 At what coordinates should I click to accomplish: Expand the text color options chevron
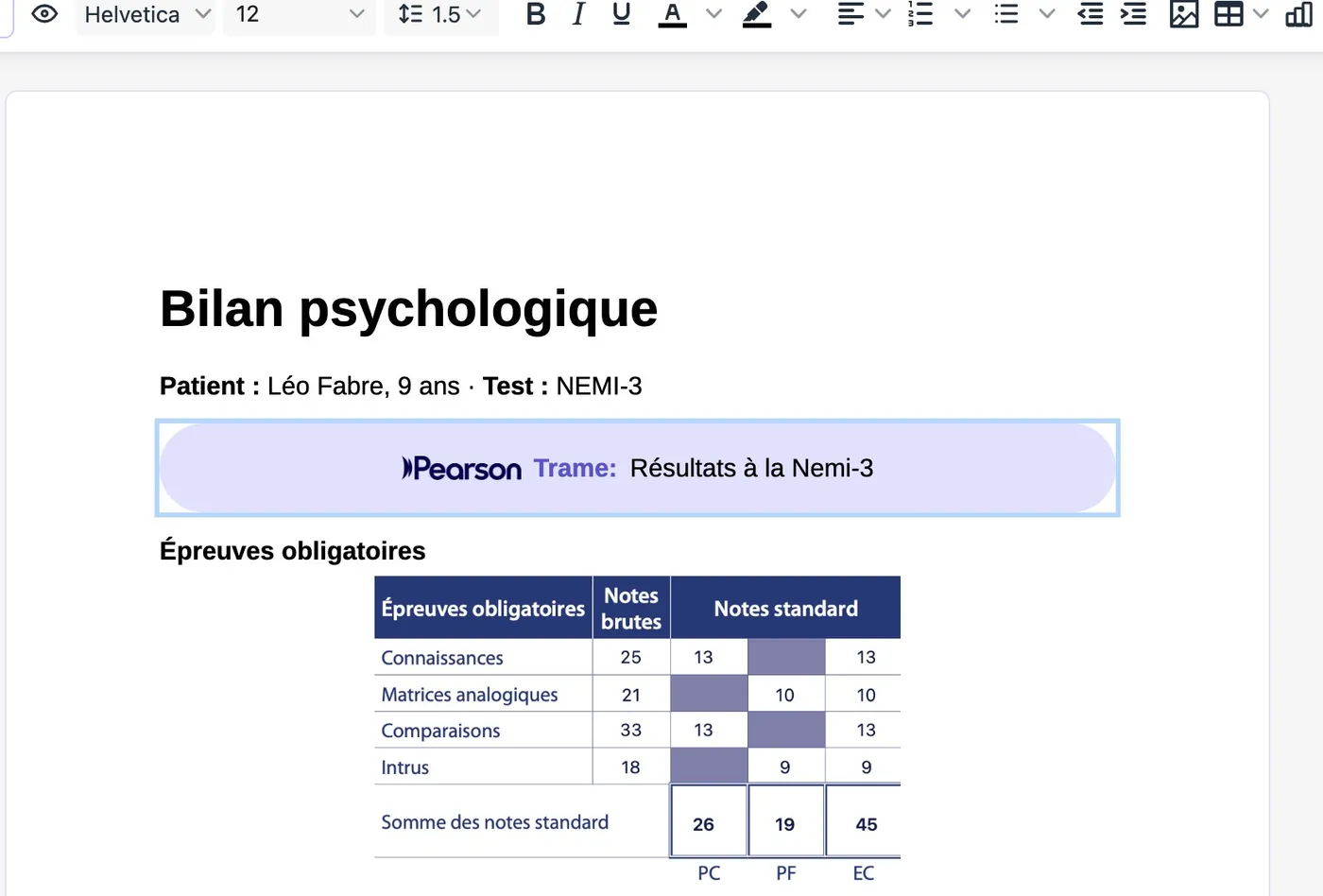click(714, 14)
